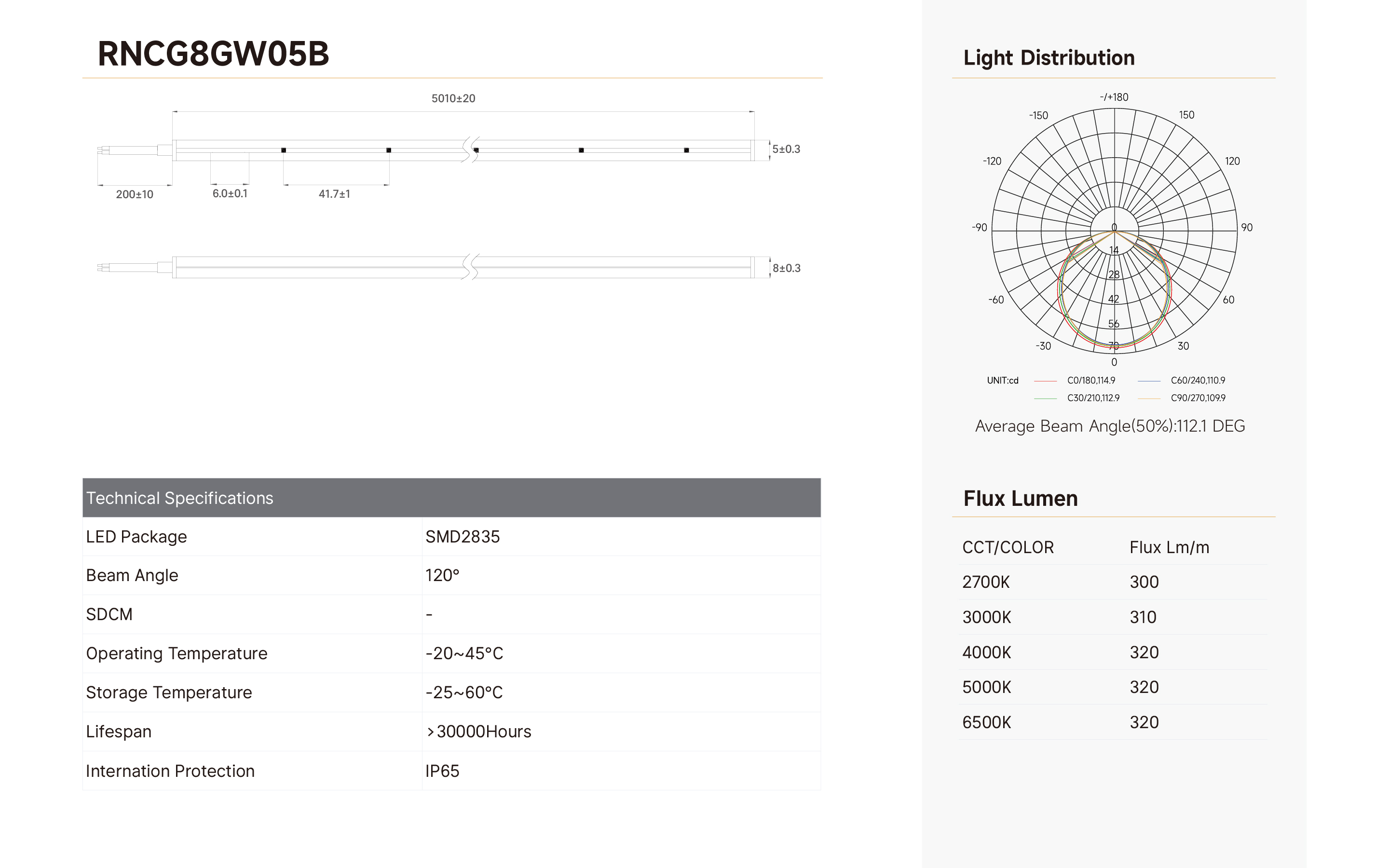Select the Light Distribution heading
Image resolution: width=1389 pixels, height=868 pixels.
pos(1049,58)
